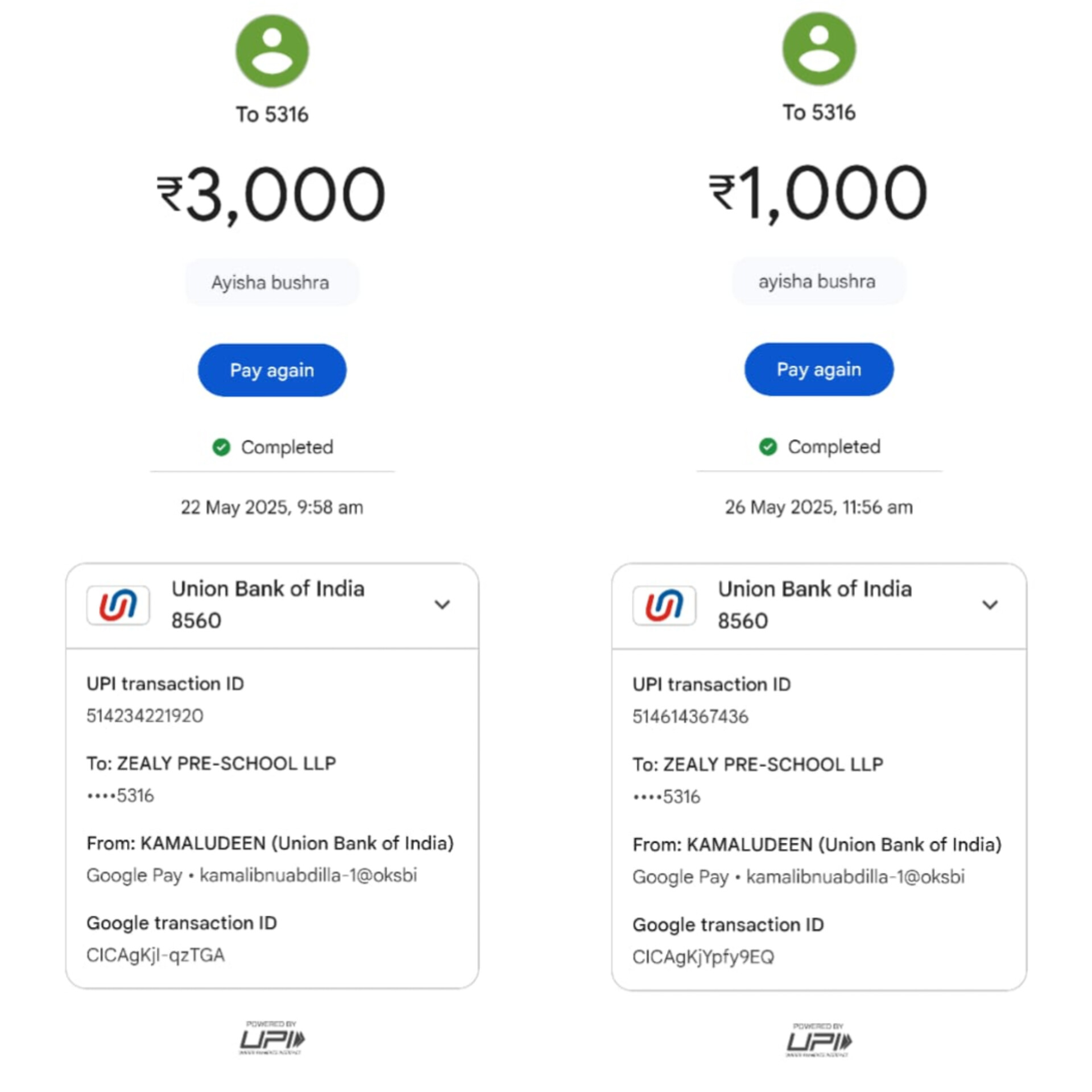Click the green Completed checkmark for ₹1,000 payment

pos(768,447)
